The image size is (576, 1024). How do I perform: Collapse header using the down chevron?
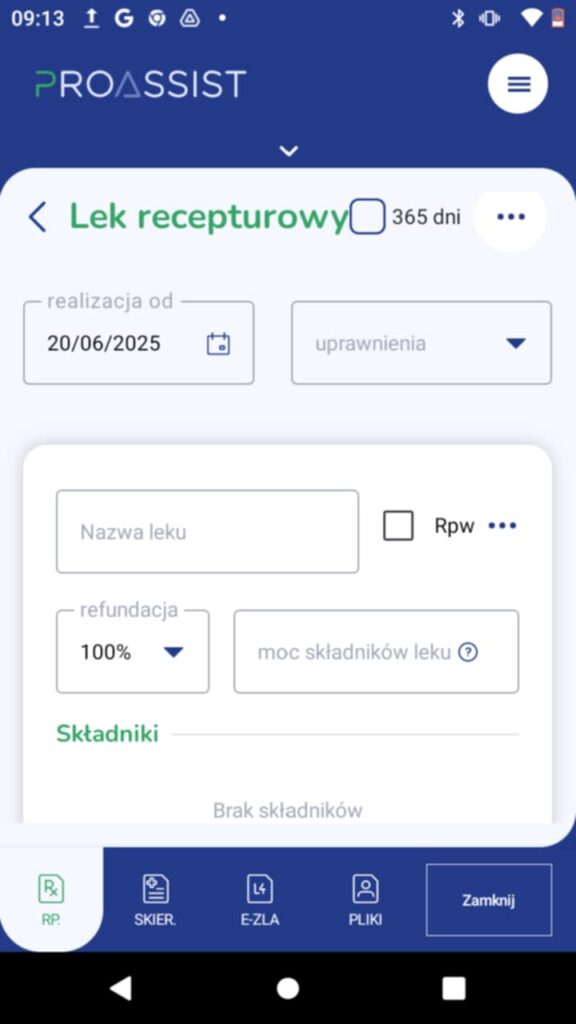pos(289,151)
